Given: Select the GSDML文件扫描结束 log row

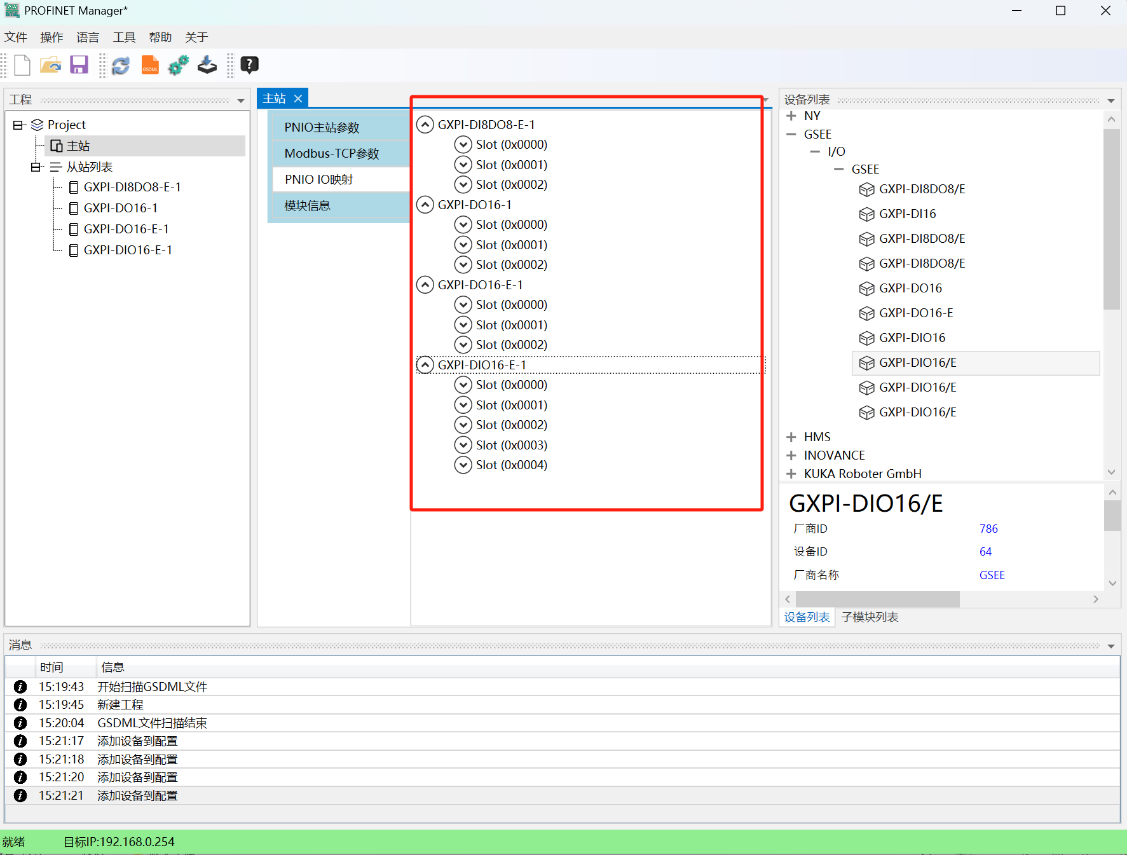Looking at the screenshot, I should point(562,723).
